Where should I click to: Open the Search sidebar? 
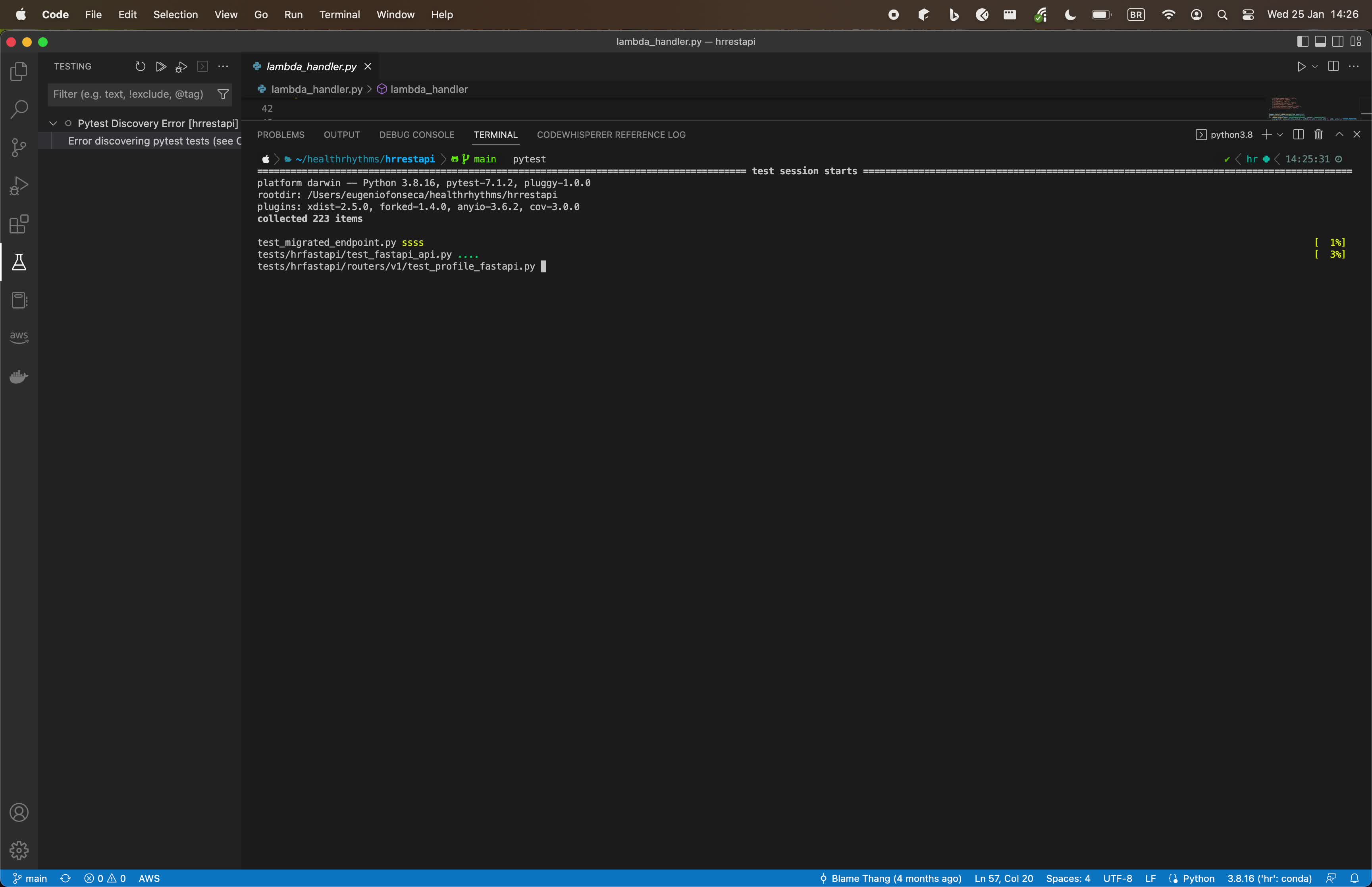[18, 108]
